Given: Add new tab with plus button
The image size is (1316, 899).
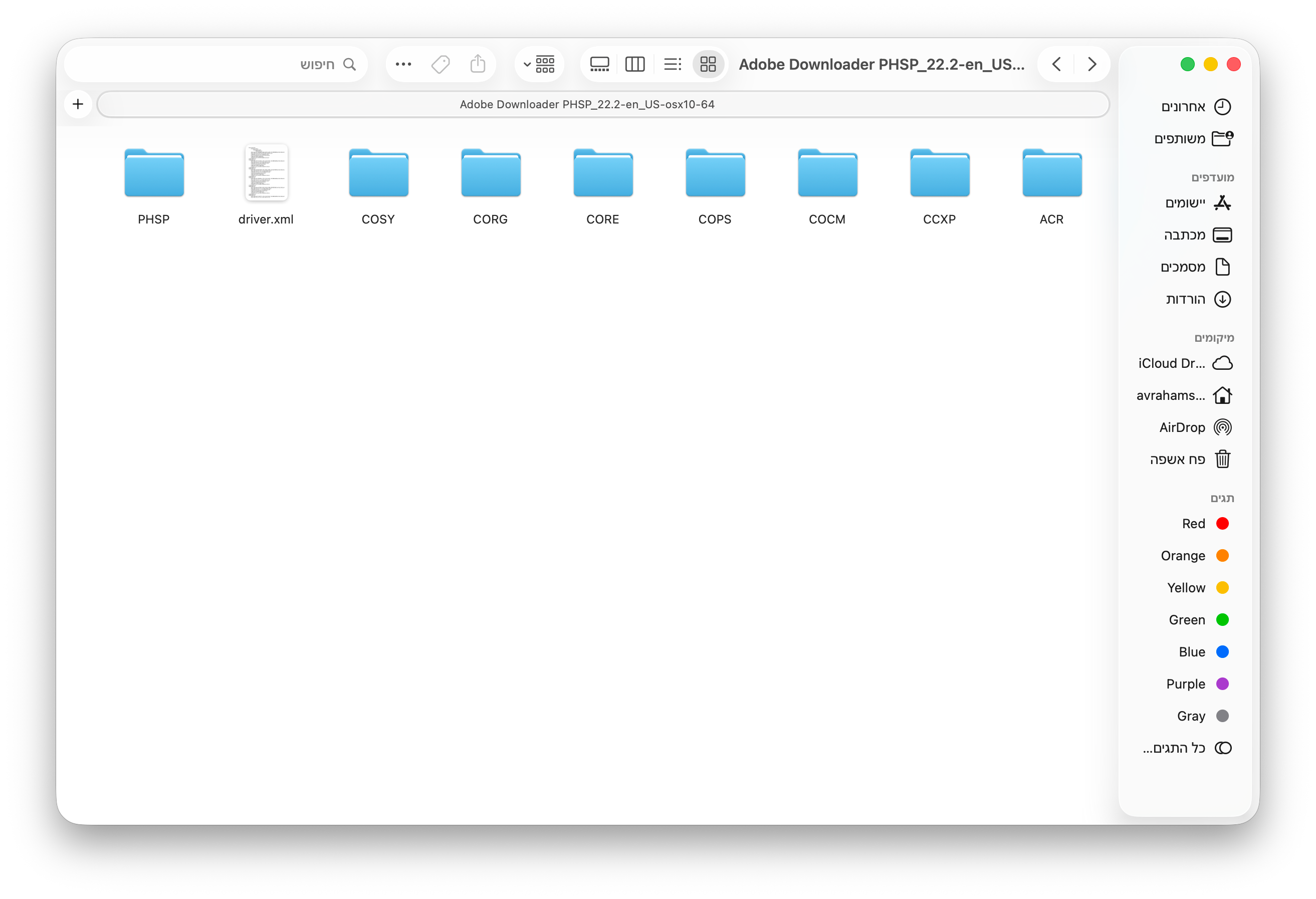Looking at the screenshot, I should (x=78, y=104).
